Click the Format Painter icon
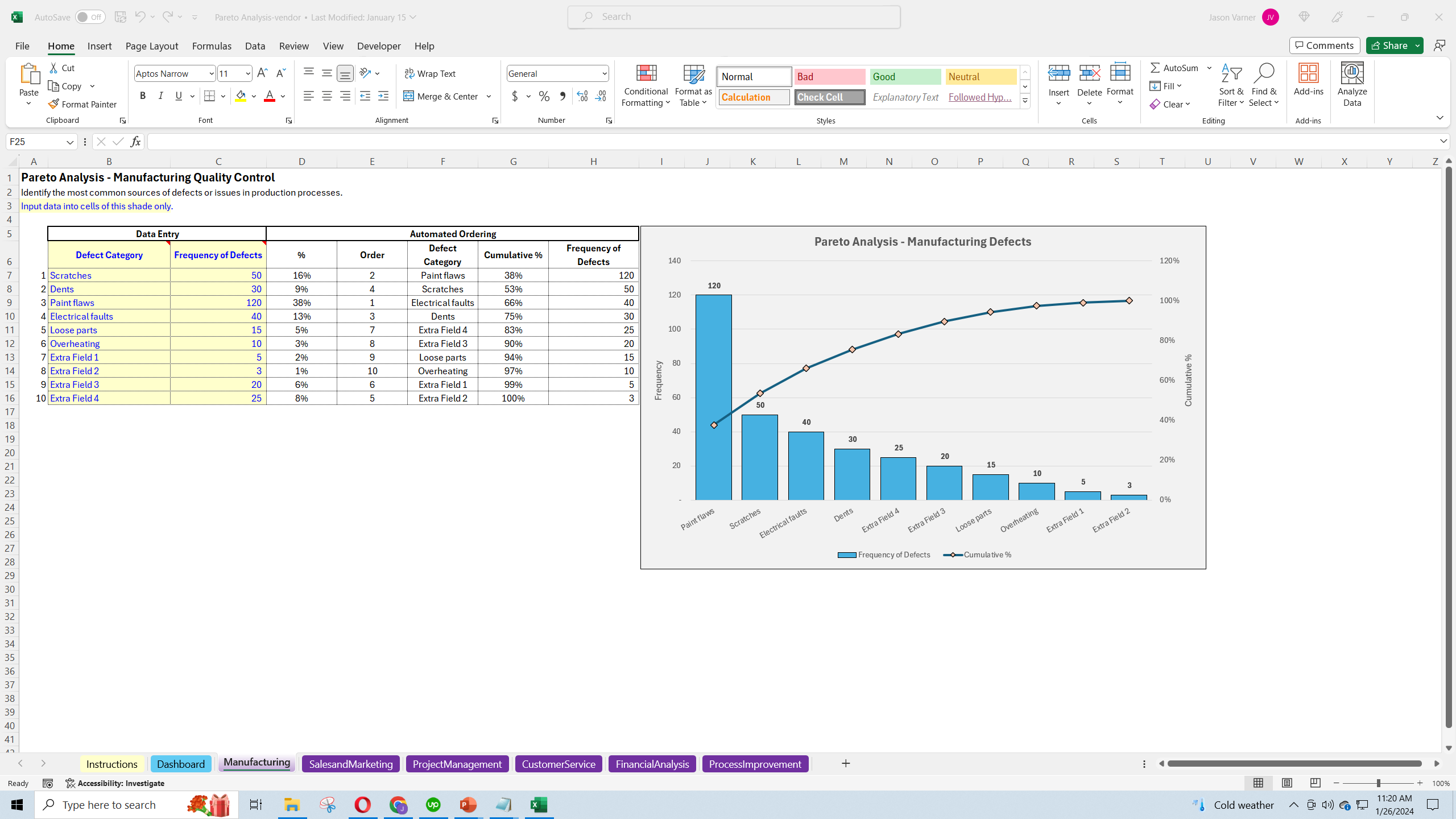The width and height of the screenshot is (1456, 819). (54, 104)
